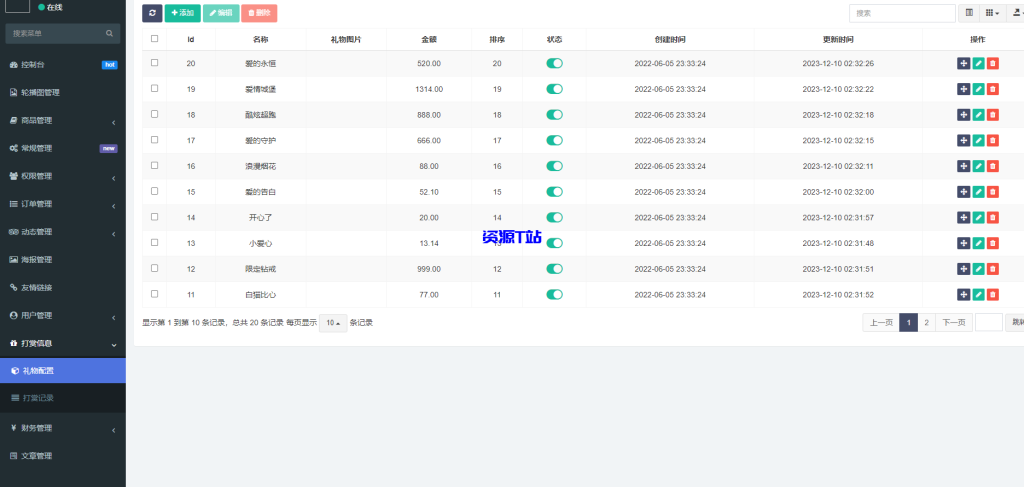Click the red delete icon for row 20

(992, 63)
